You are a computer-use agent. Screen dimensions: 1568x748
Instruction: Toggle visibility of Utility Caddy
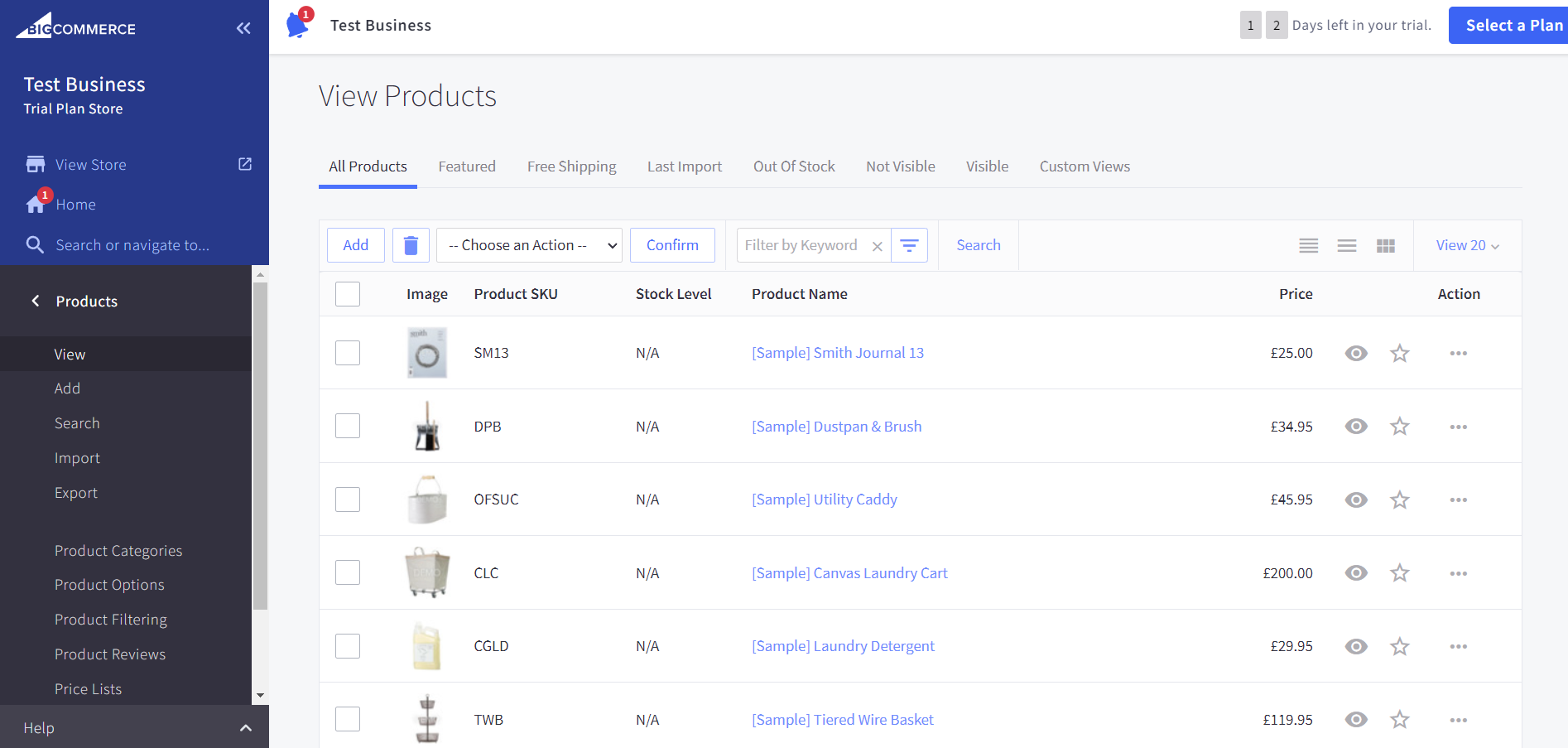[x=1355, y=499]
